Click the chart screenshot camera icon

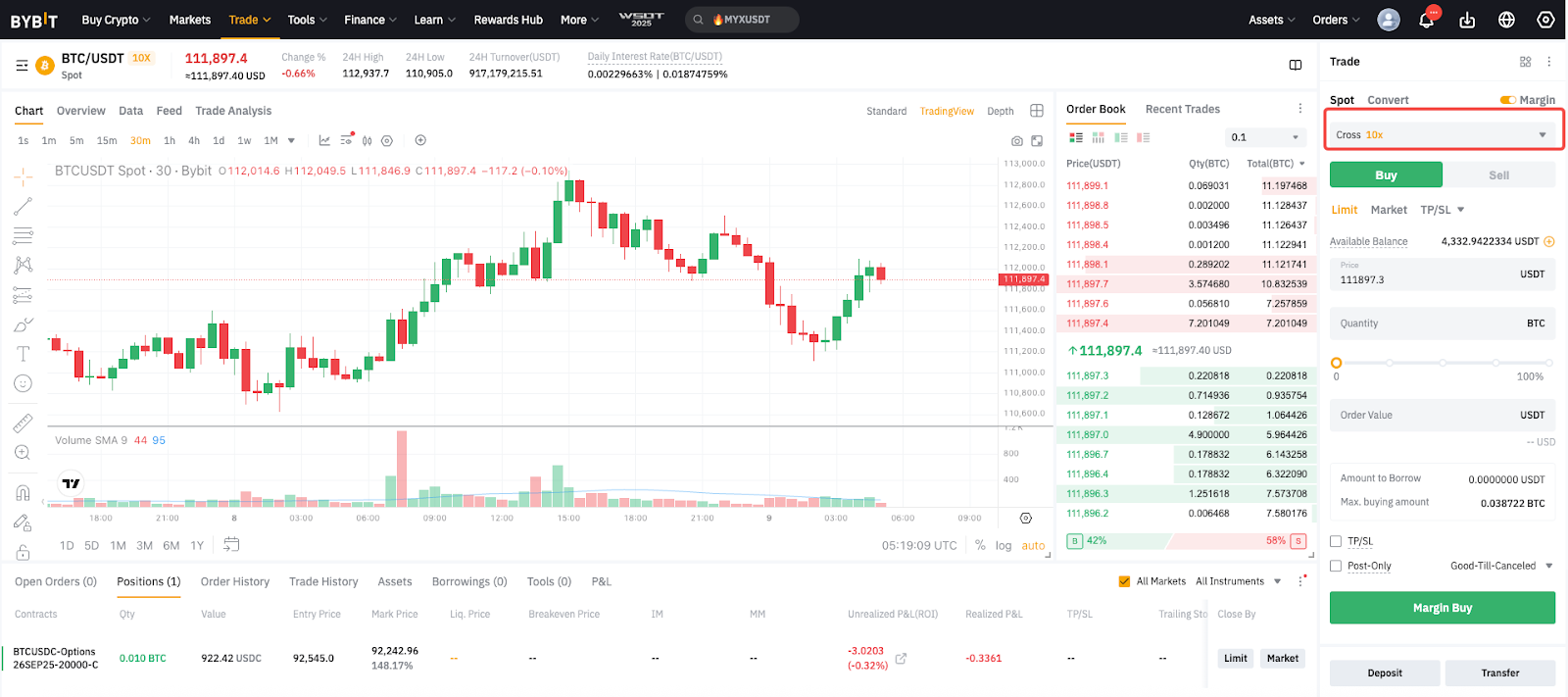[1017, 141]
